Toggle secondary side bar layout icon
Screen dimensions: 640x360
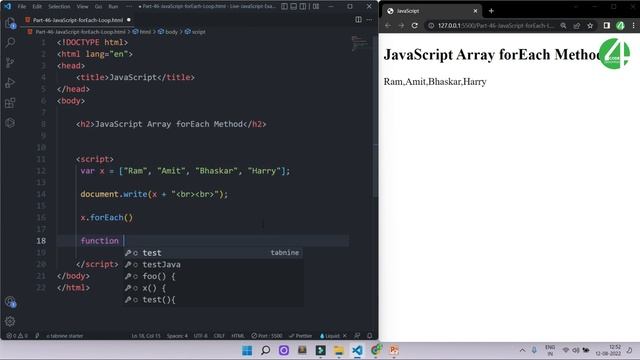pos(303,7)
